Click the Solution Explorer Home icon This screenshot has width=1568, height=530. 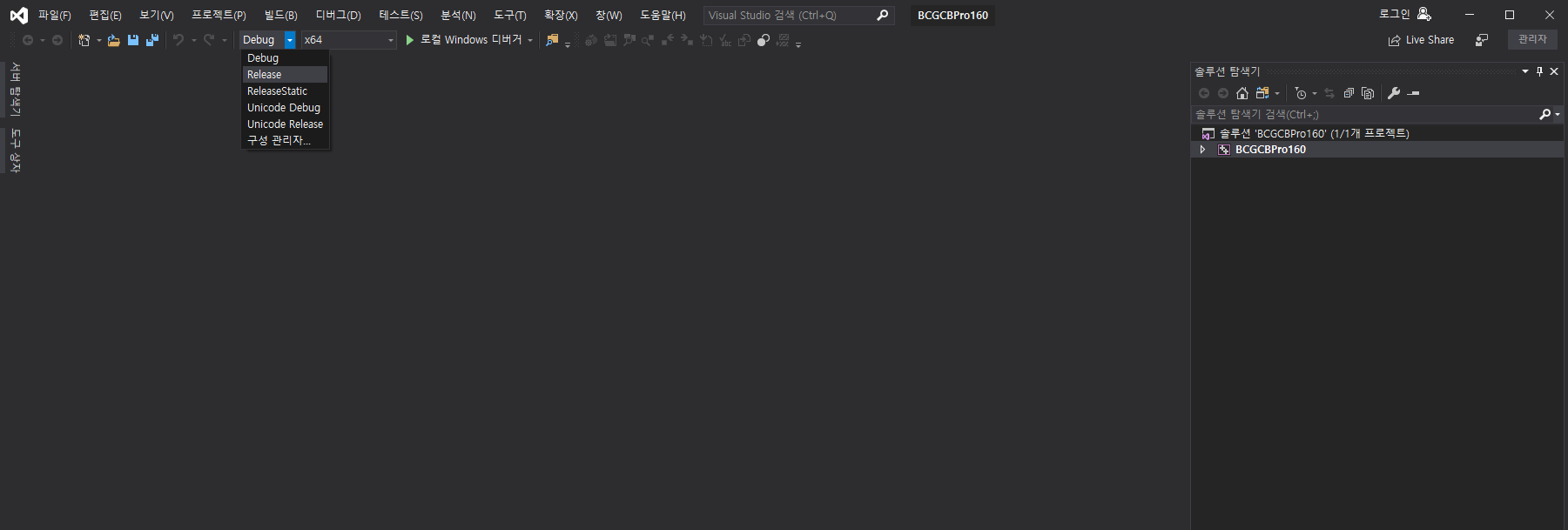1242,93
